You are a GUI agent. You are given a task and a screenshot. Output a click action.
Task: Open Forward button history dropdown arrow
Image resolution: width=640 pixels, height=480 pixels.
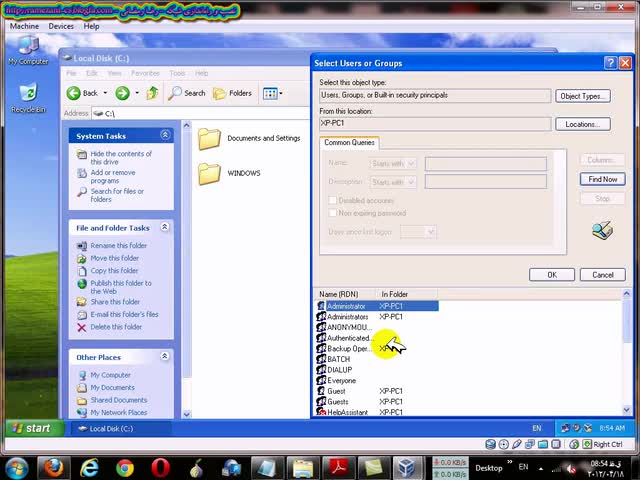pos(137,93)
